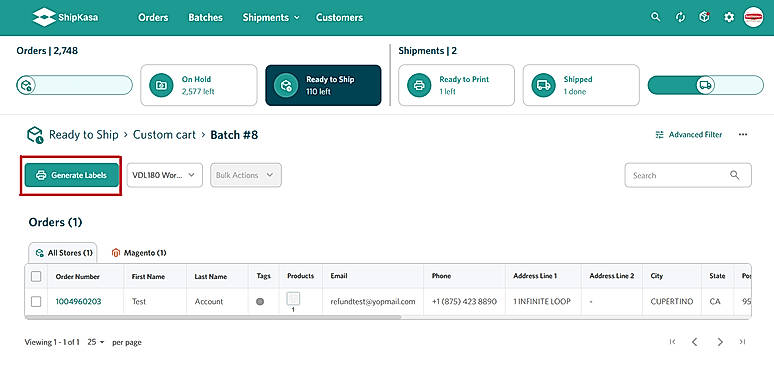Focus the Search input field

[x=688, y=175]
